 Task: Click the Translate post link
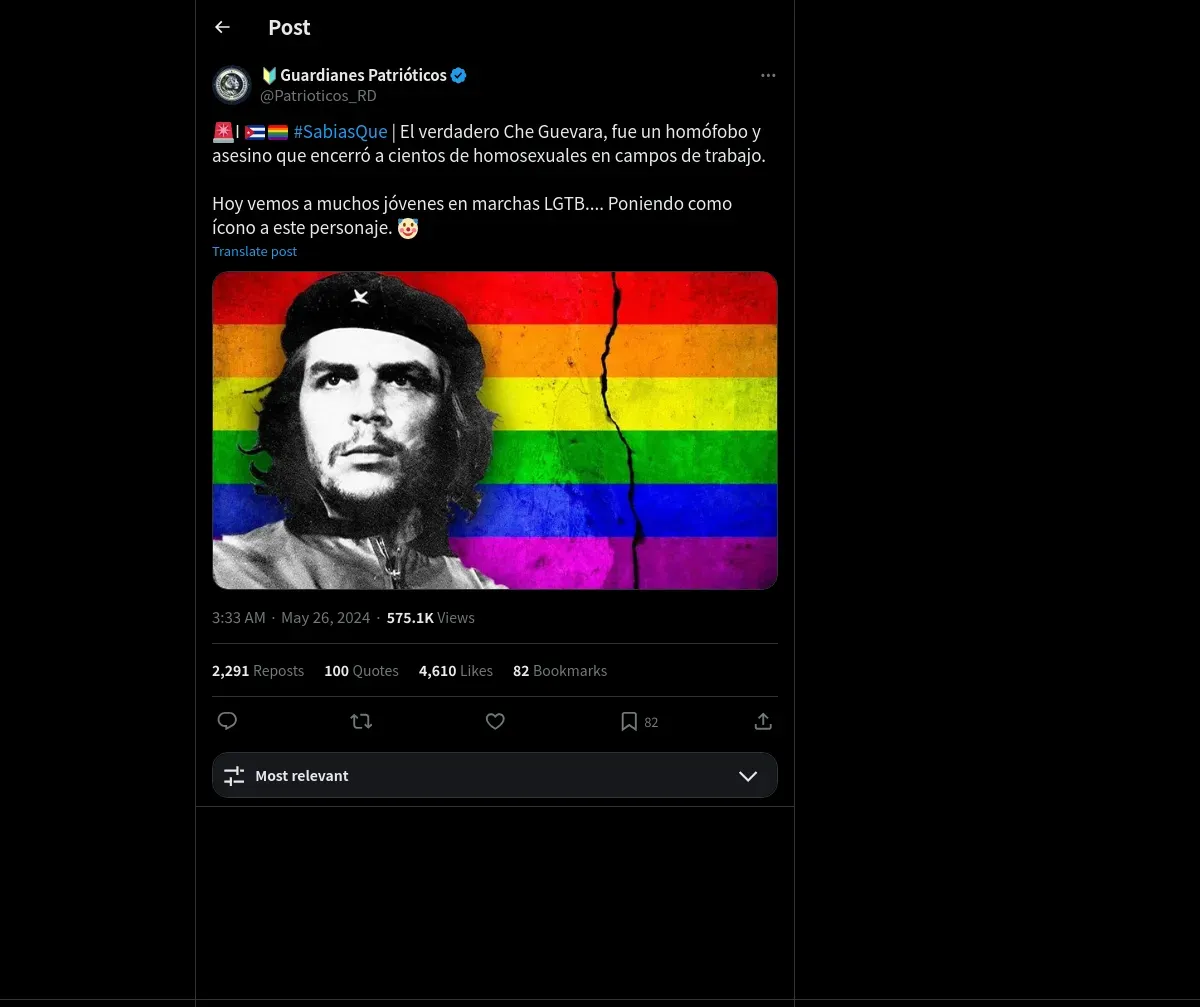[254, 252]
